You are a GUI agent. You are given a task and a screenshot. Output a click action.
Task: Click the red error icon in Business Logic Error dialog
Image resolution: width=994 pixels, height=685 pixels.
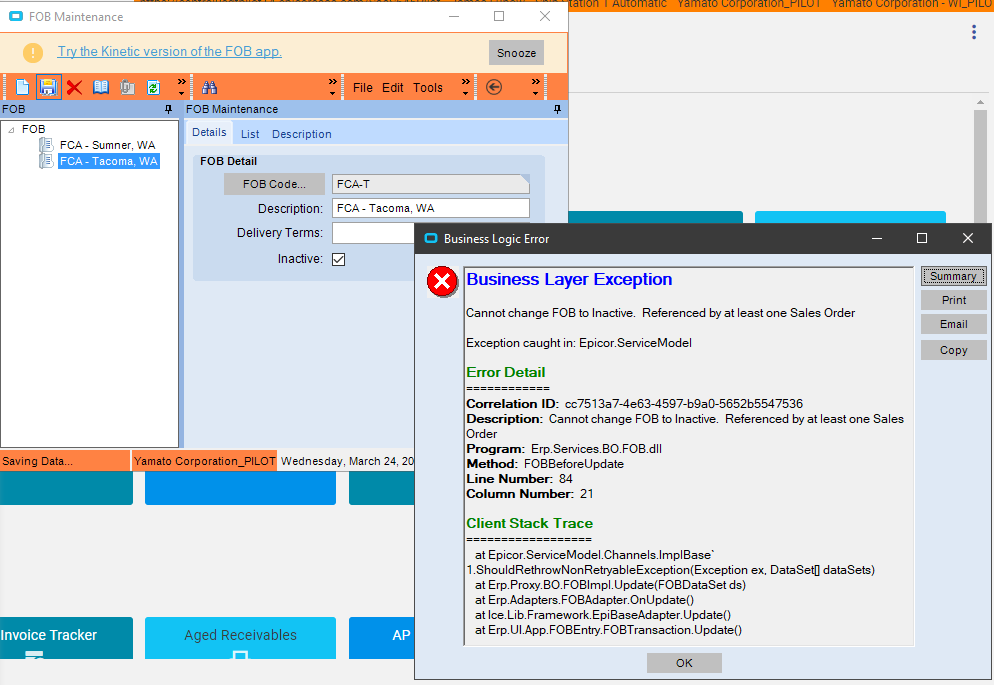click(442, 281)
